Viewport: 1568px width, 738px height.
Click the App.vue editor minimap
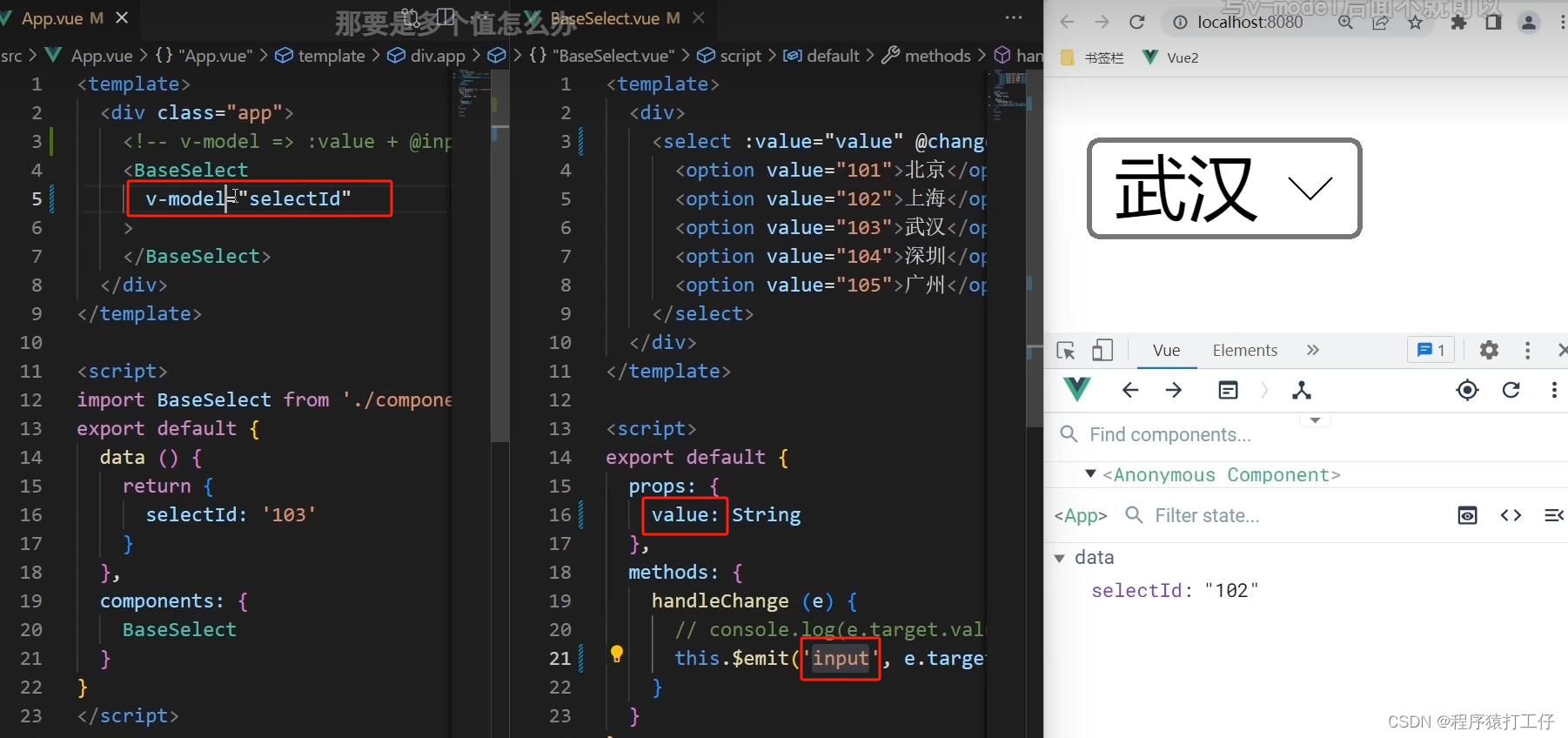pos(472,96)
